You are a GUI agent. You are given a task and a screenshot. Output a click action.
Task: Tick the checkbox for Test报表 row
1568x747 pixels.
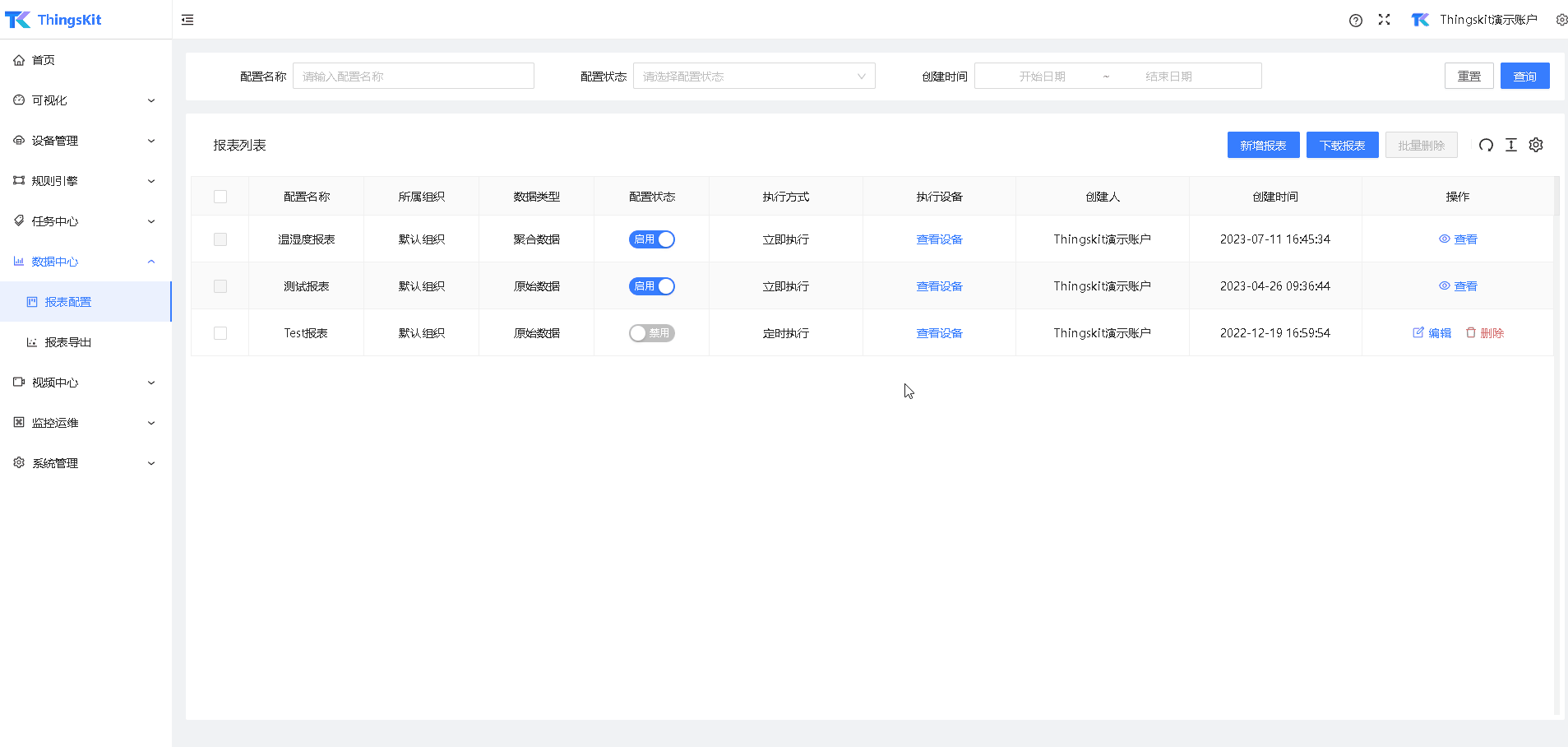pos(220,333)
